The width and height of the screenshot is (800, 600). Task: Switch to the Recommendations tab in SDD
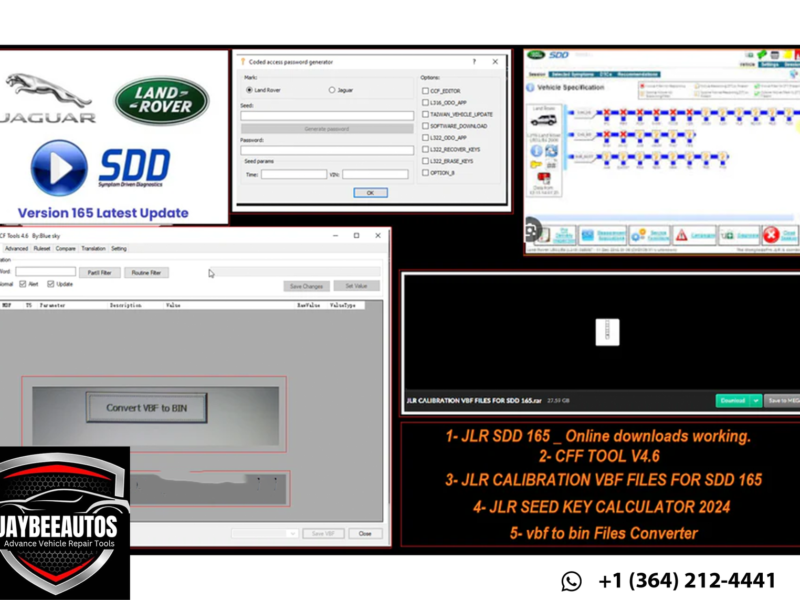[x=637, y=74]
